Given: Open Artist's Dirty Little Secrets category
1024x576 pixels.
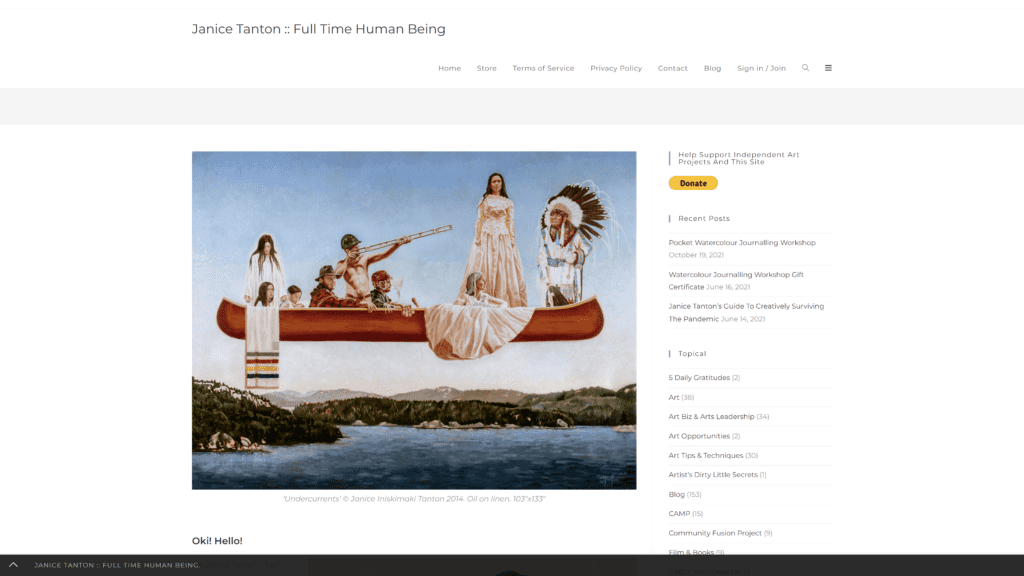Looking at the screenshot, I should click(x=712, y=475).
